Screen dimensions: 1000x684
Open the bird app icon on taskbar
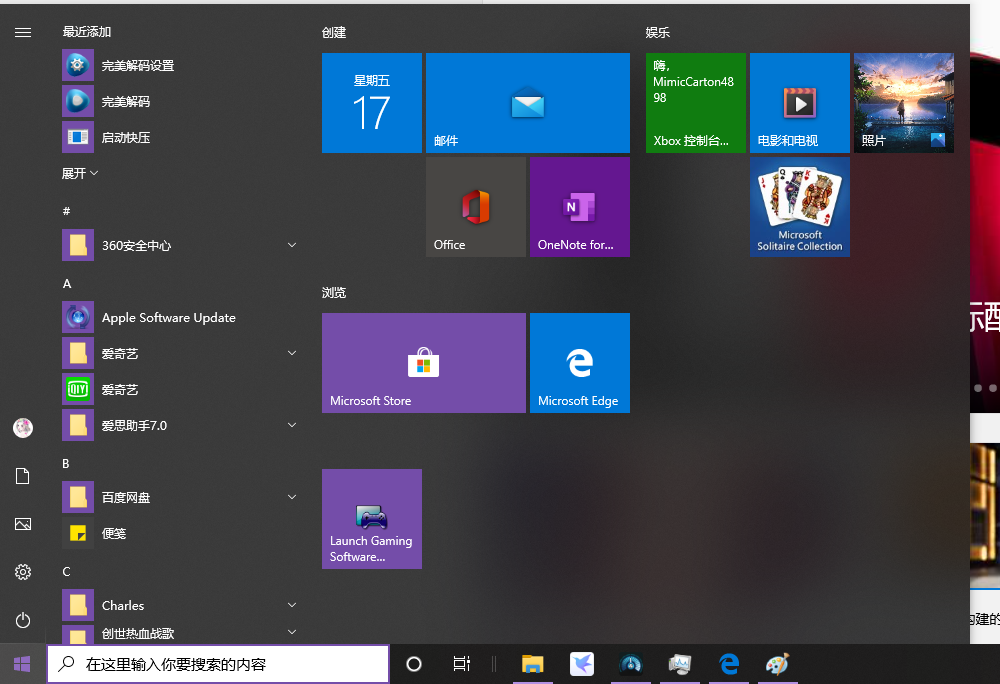(x=582, y=664)
